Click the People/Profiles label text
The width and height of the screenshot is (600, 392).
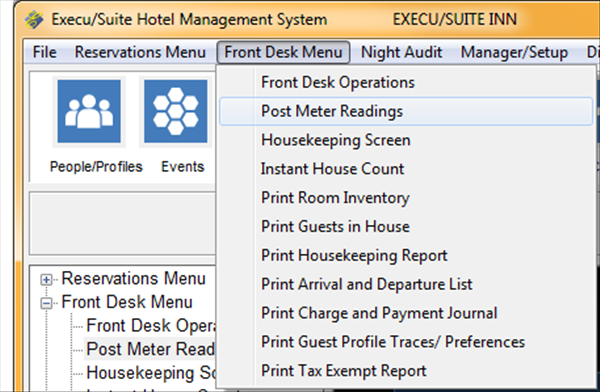click(x=96, y=167)
